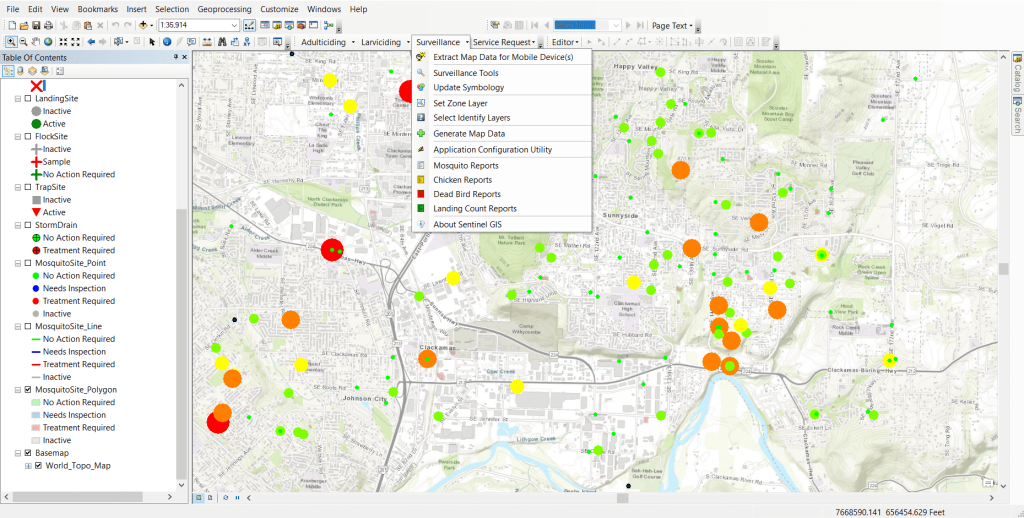Screen dimensions: 1024x518
Task: Switch to Layout View at map bottom
Action: pos(210,498)
